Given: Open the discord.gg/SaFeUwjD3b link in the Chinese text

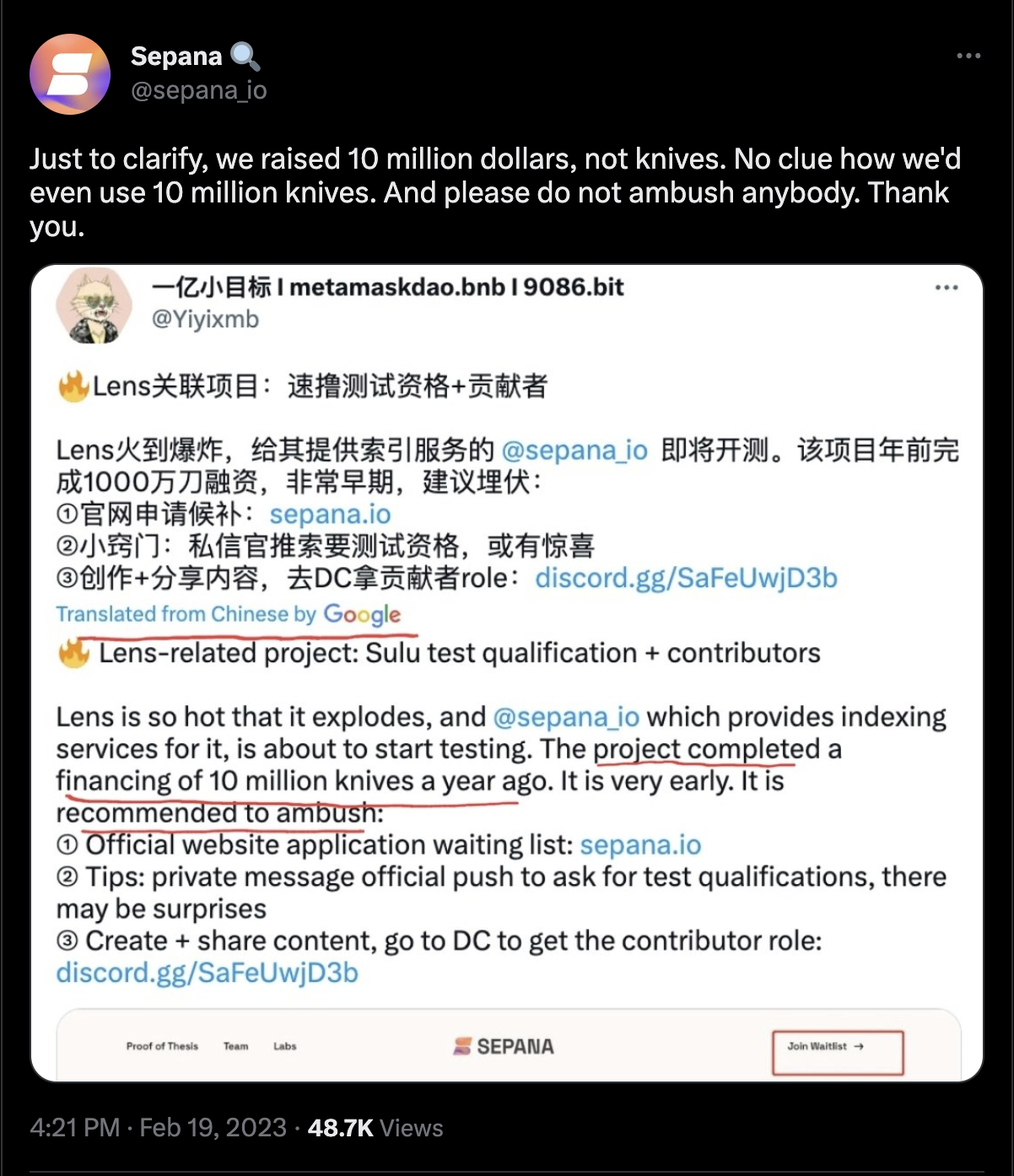Looking at the screenshot, I should (x=686, y=578).
